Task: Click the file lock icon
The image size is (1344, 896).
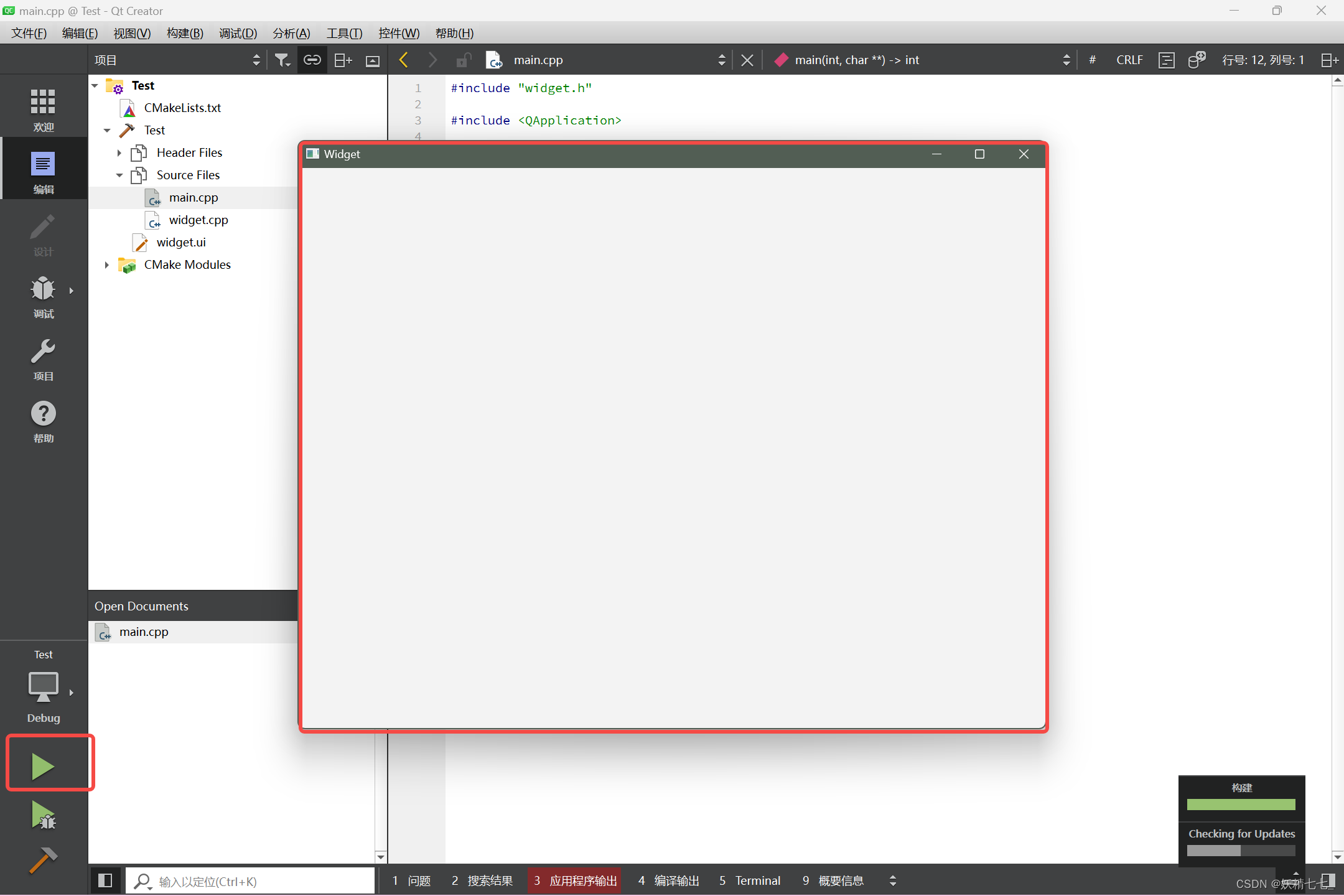Action: coord(463,60)
